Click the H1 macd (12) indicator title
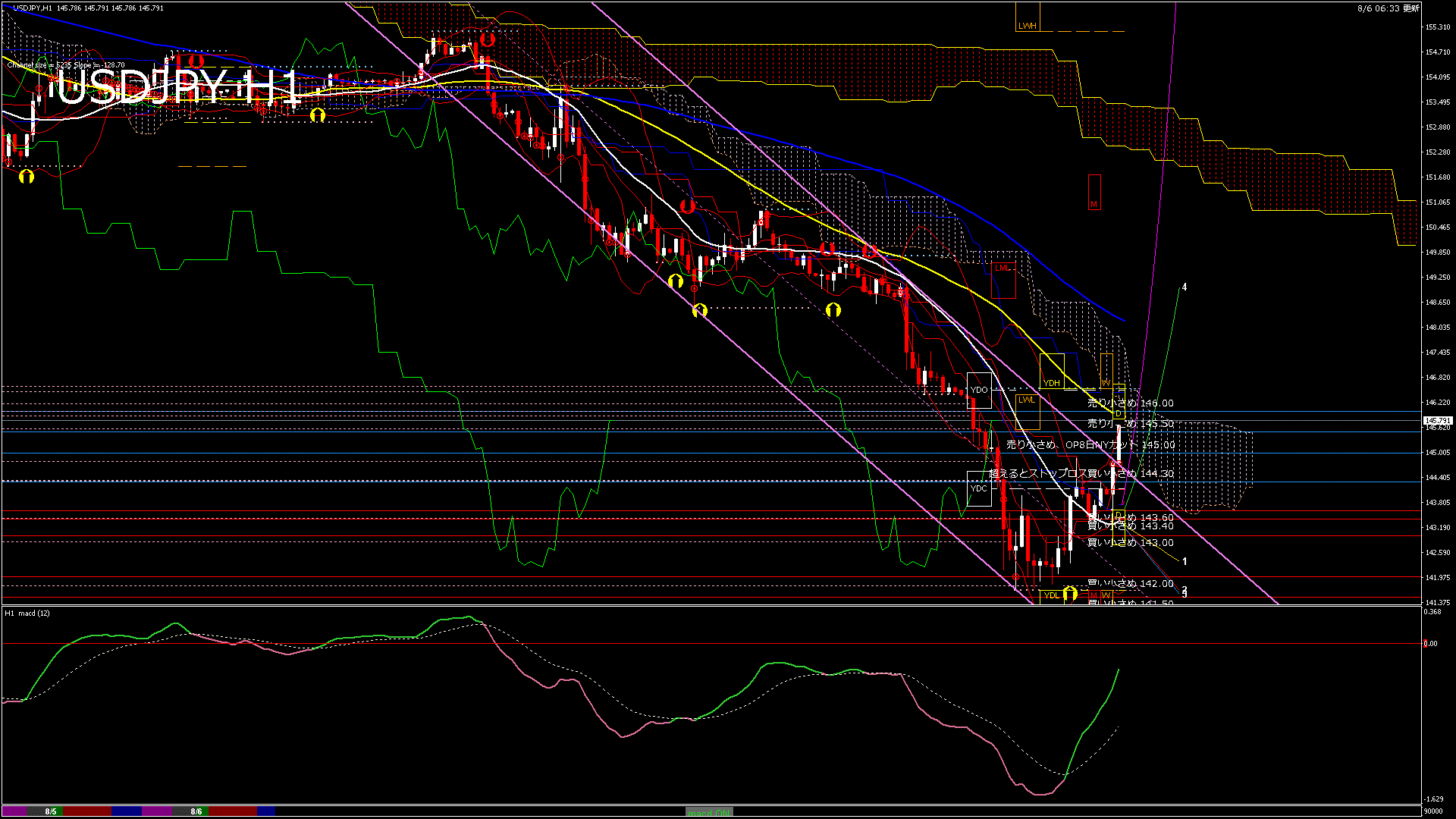 [27, 613]
